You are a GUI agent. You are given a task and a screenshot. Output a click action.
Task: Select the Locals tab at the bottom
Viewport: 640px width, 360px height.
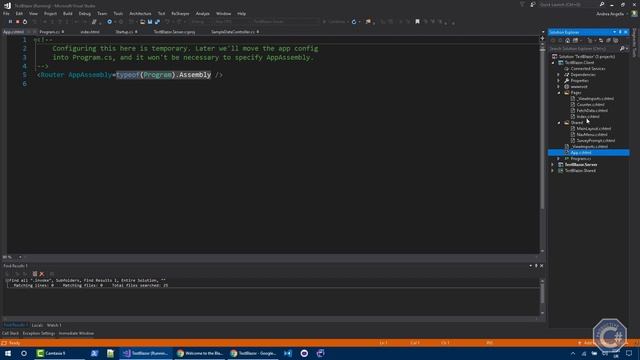(x=37, y=325)
